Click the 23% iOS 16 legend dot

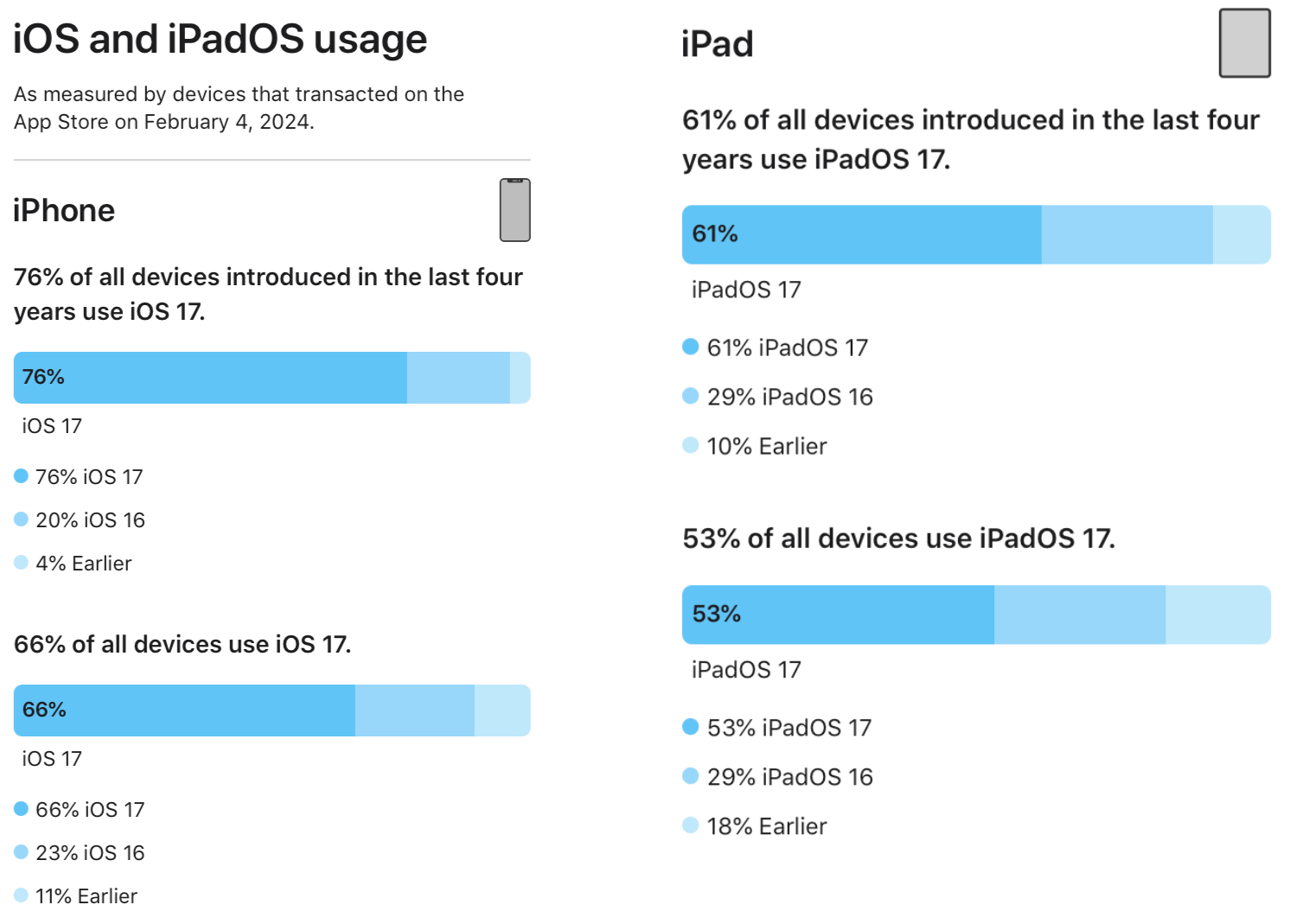(x=22, y=852)
